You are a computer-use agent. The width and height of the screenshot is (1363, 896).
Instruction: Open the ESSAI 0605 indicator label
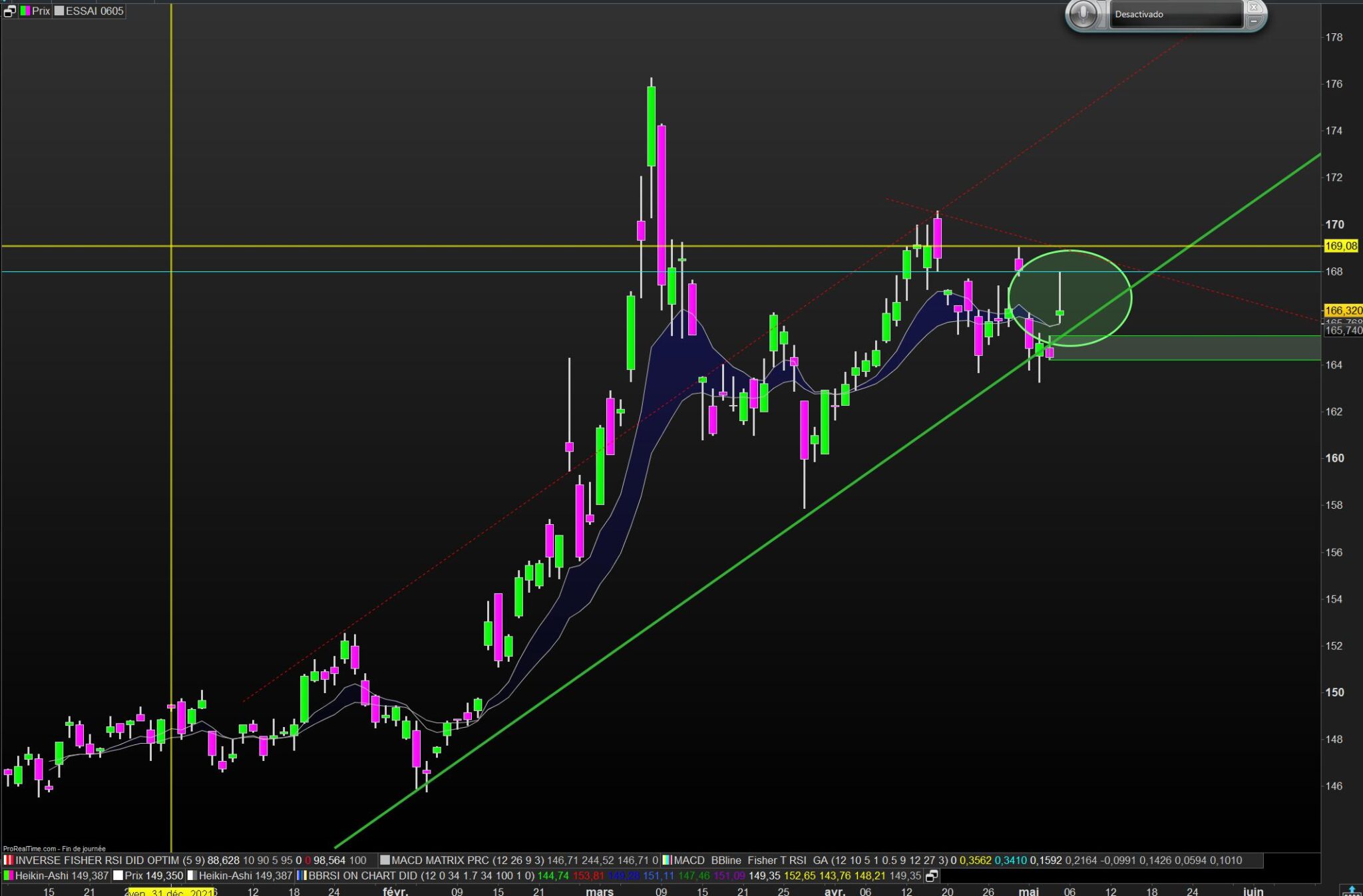click(94, 11)
